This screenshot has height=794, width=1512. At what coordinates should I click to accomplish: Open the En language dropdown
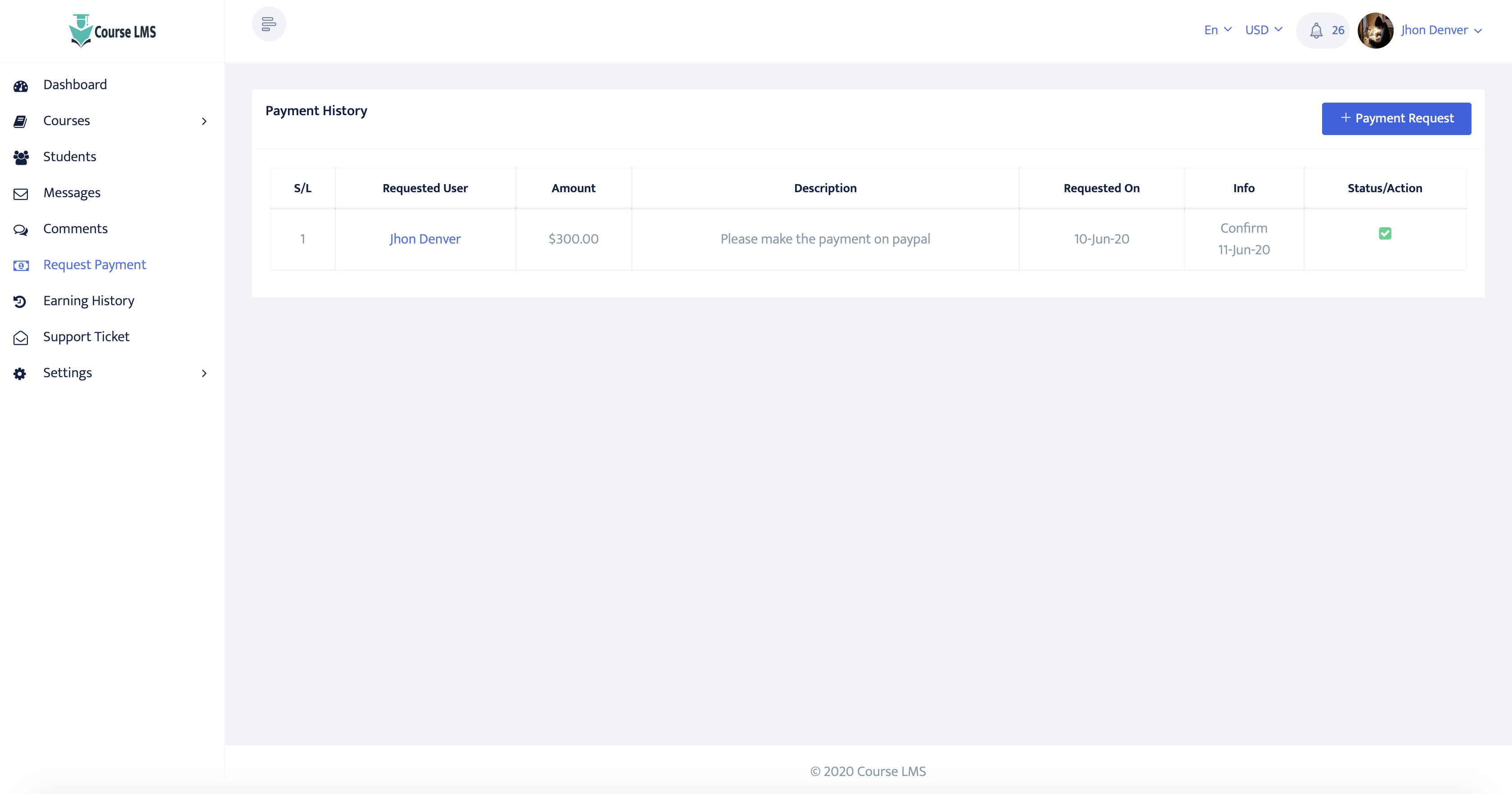click(1217, 30)
